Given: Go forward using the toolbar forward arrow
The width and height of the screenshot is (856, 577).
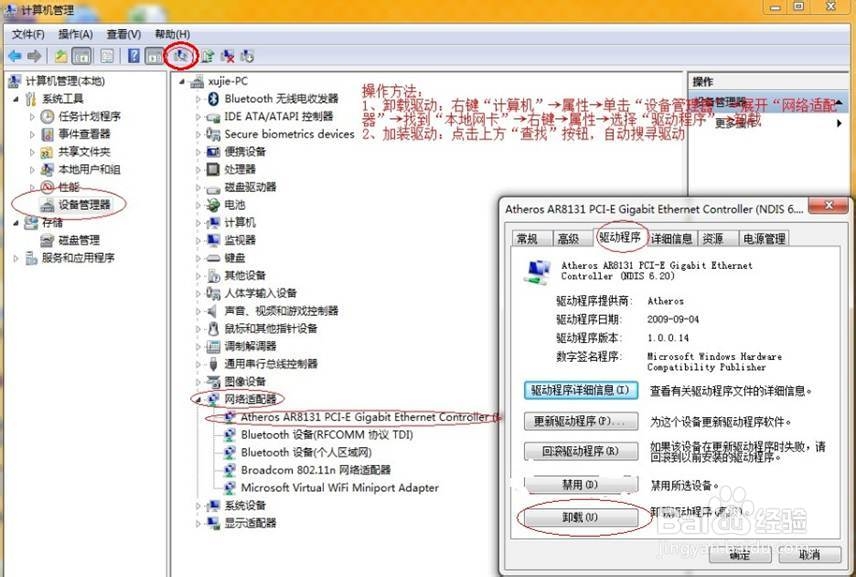Looking at the screenshot, I should click(x=34, y=56).
